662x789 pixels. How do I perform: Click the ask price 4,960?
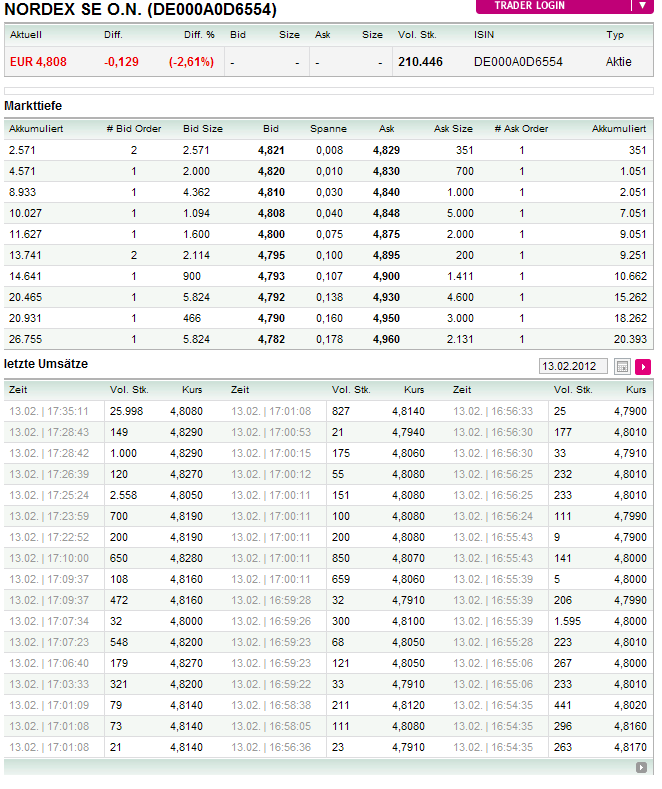(386, 339)
